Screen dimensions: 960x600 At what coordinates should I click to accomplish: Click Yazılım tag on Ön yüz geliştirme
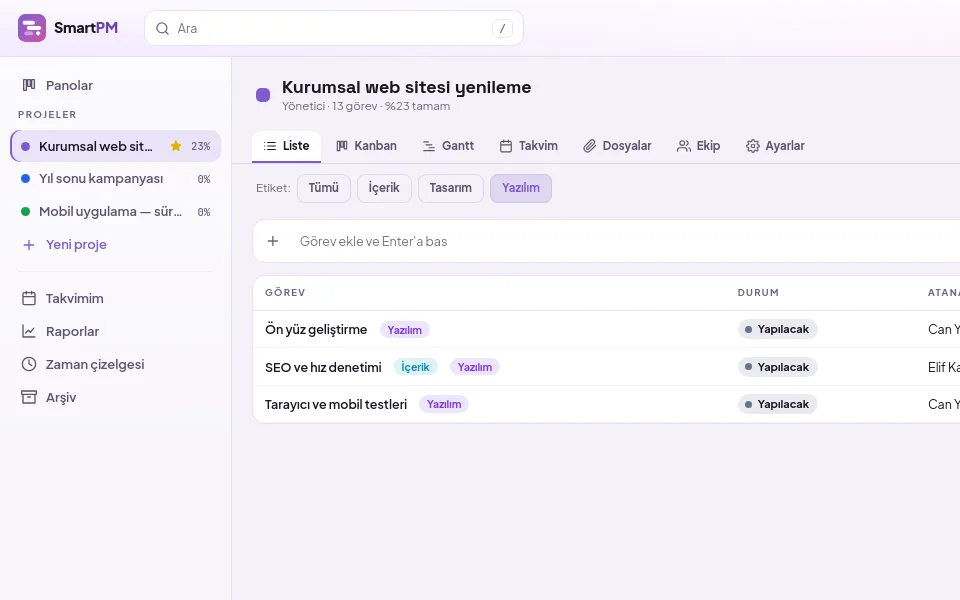click(x=405, y=330)
